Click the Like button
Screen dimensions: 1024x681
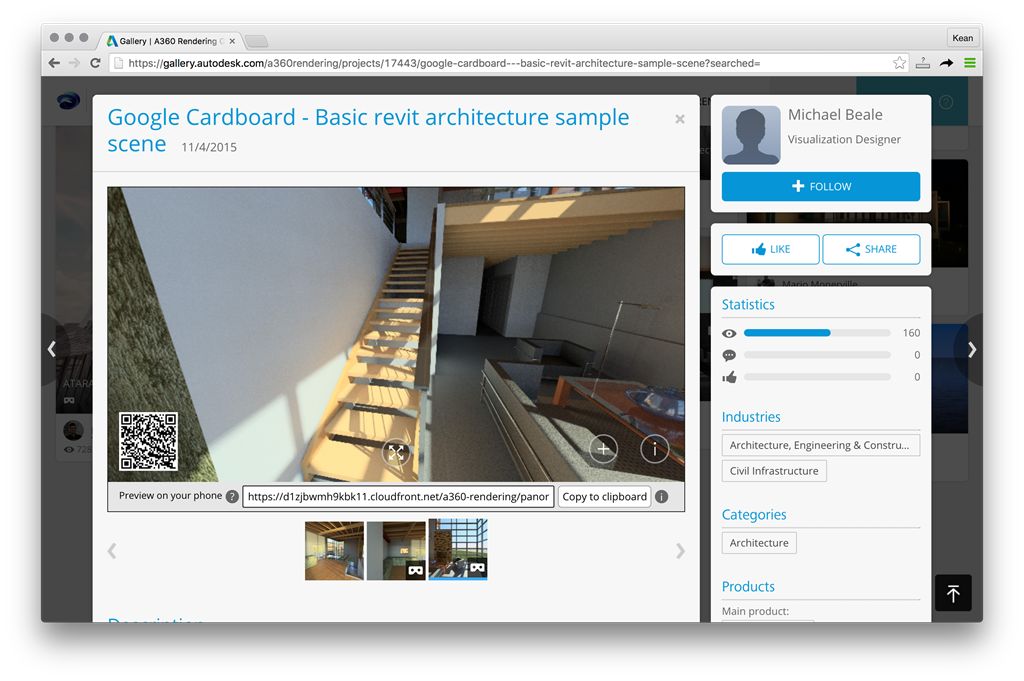tap(770, 249)
